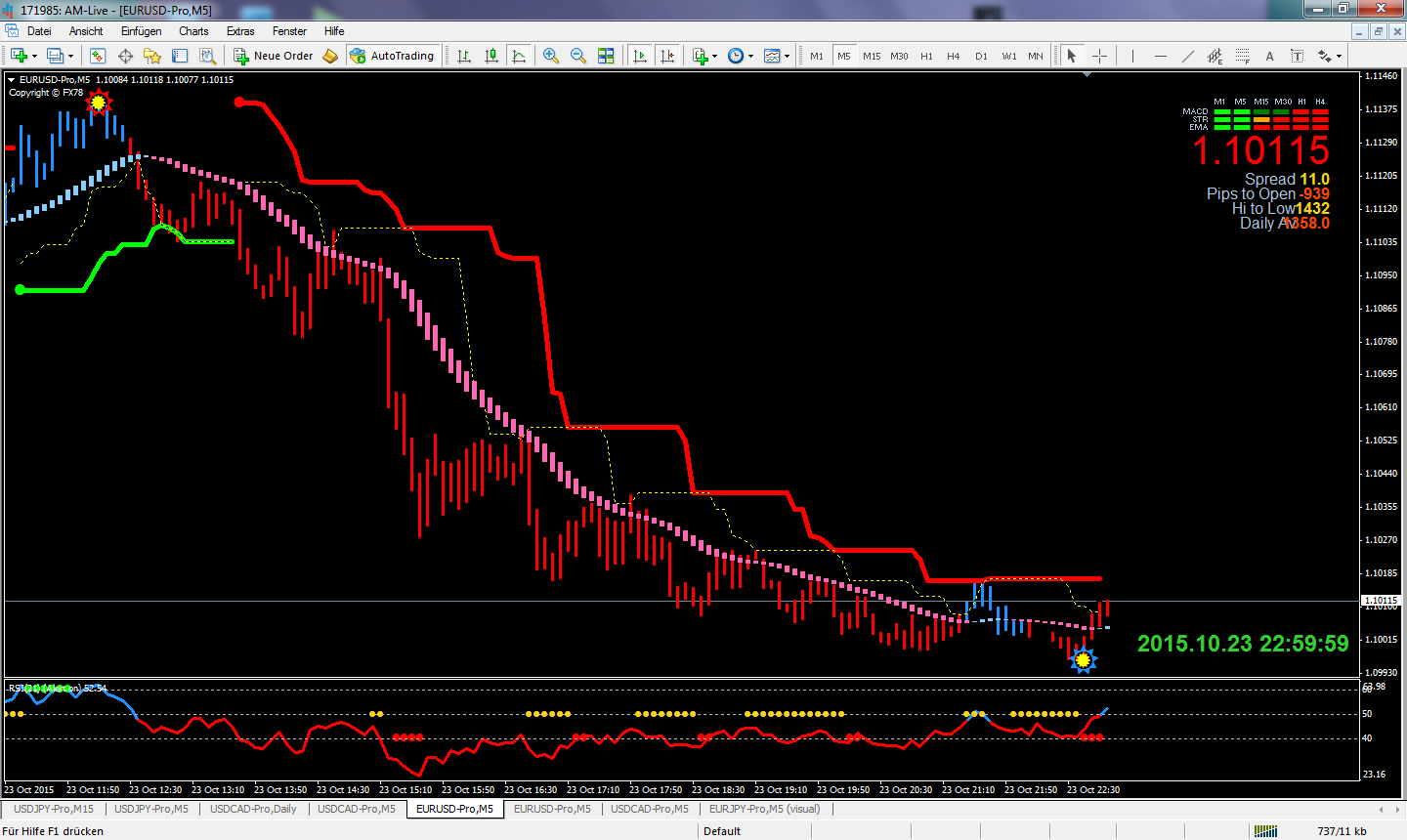
Task: Switch timeframe to D1
Action: pyautogui.click(x=981, y=56)
